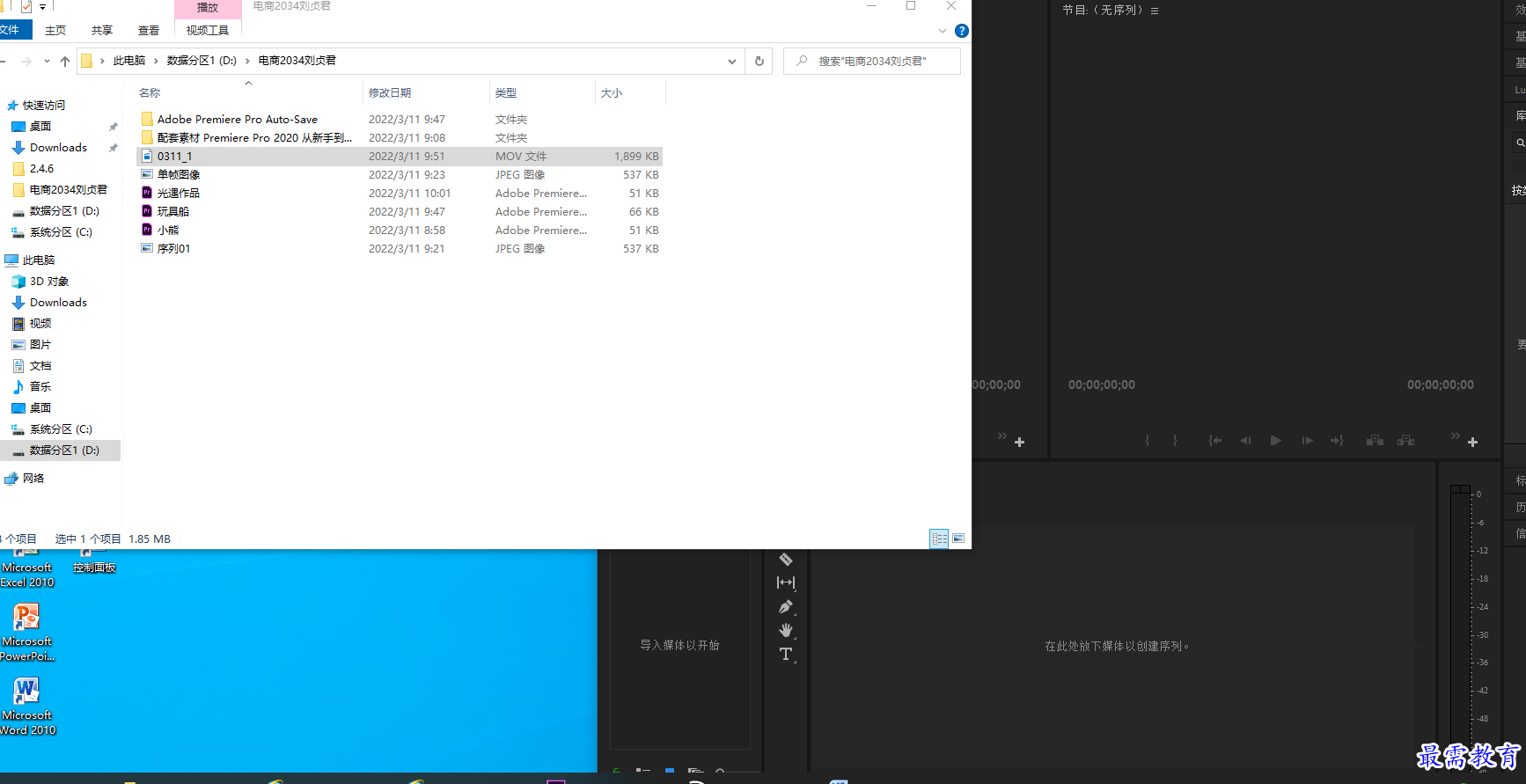Refresh the Explorer folder view

click(759, 61)
